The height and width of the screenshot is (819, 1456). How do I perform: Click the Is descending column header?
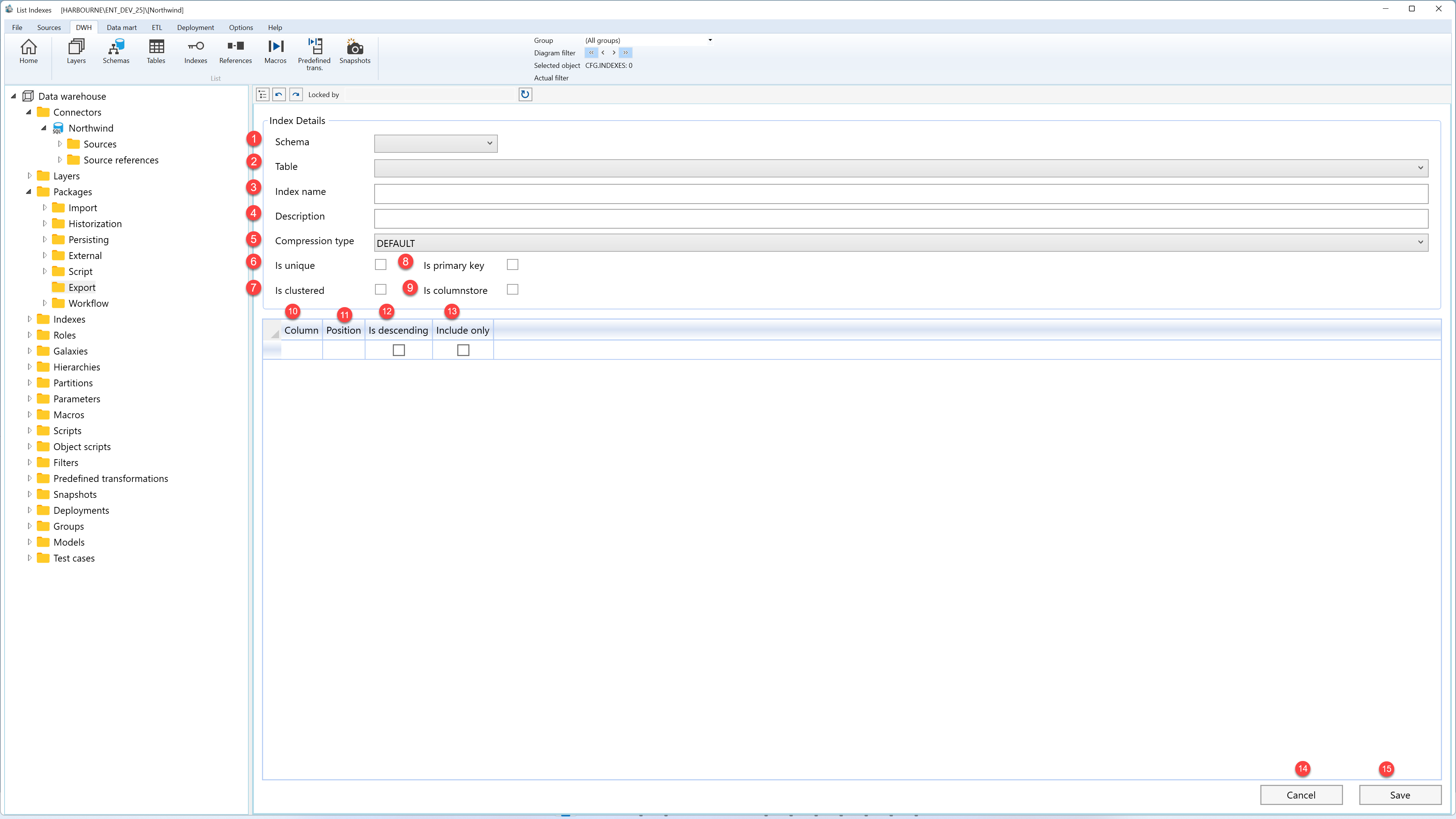(399, 330)
